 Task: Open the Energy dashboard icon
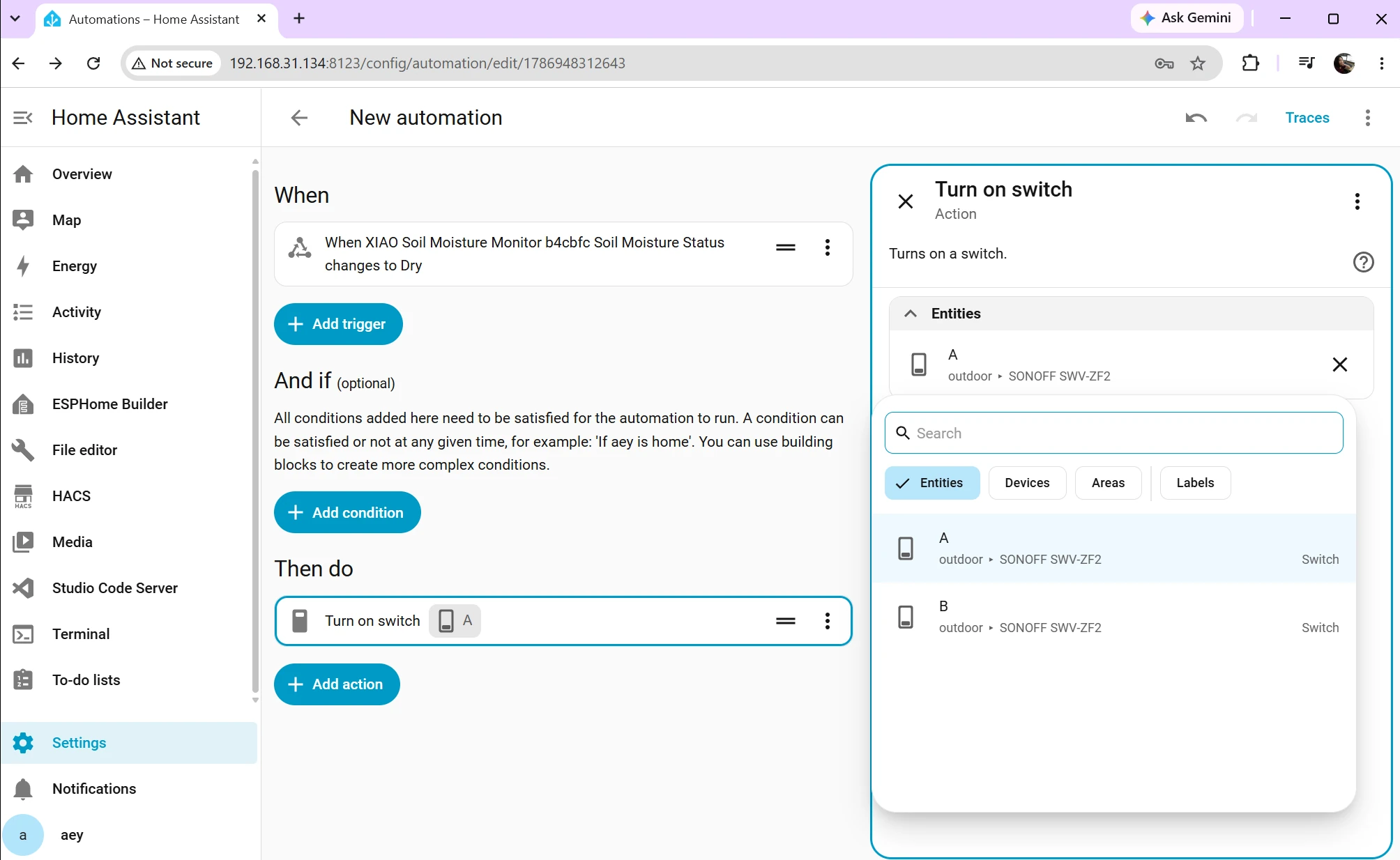pos(23,266)
